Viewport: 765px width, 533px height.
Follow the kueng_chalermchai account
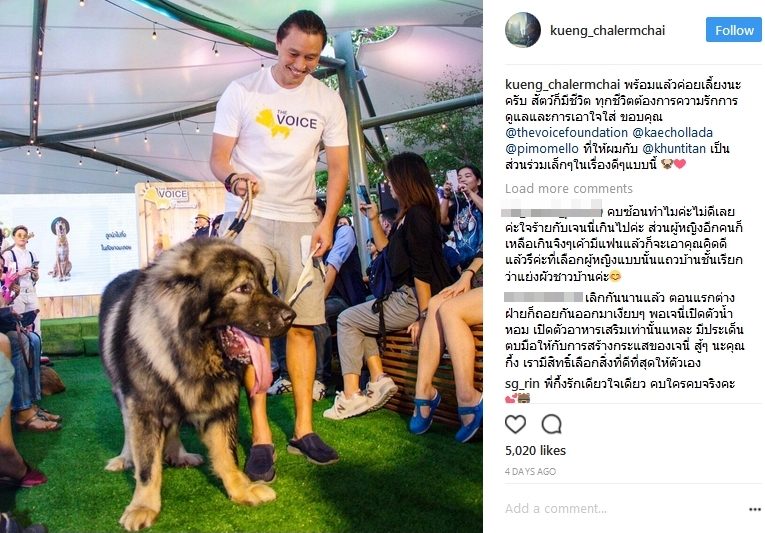tap(734, 30)
